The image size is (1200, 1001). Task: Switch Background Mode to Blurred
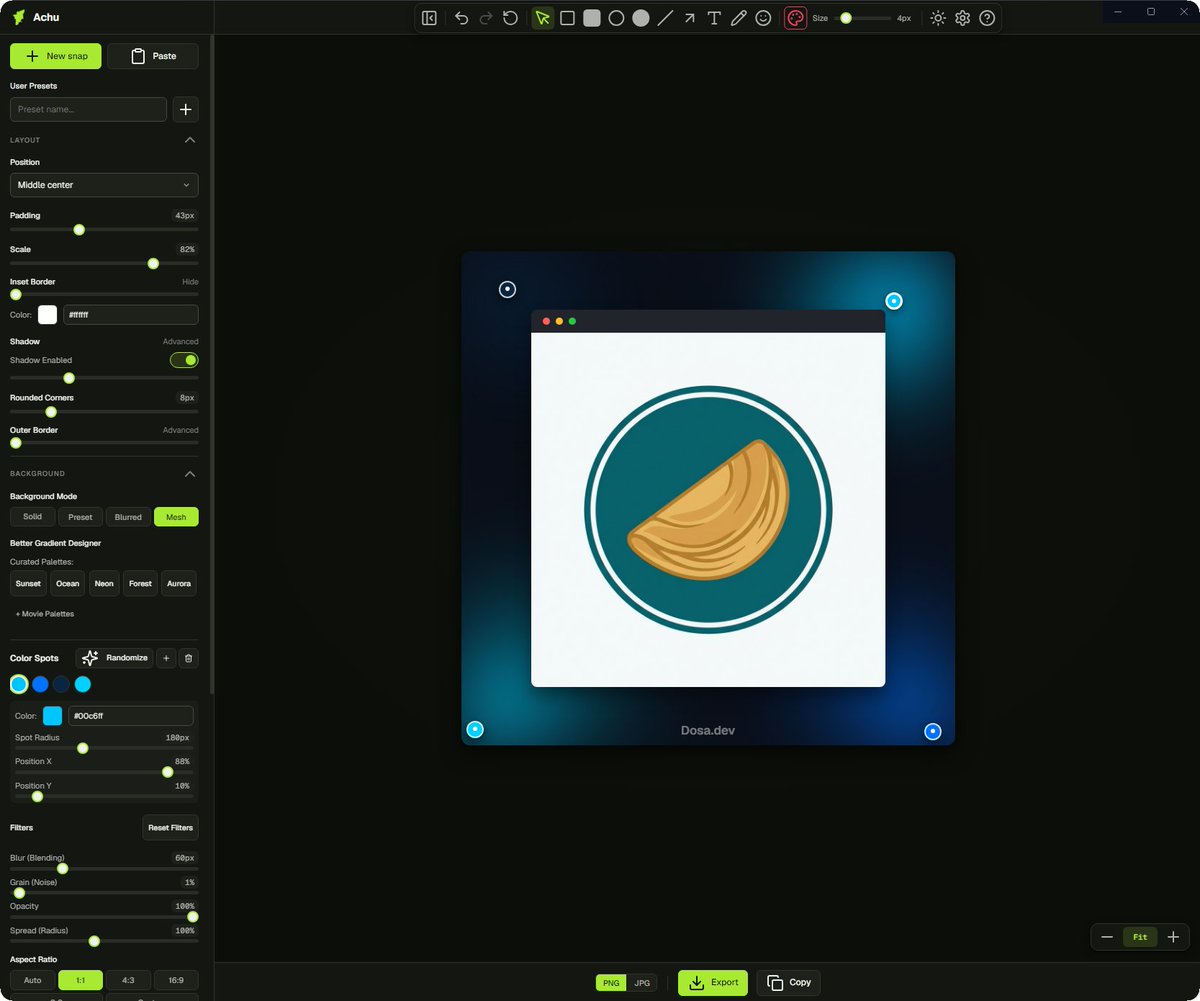coord(128,517)
